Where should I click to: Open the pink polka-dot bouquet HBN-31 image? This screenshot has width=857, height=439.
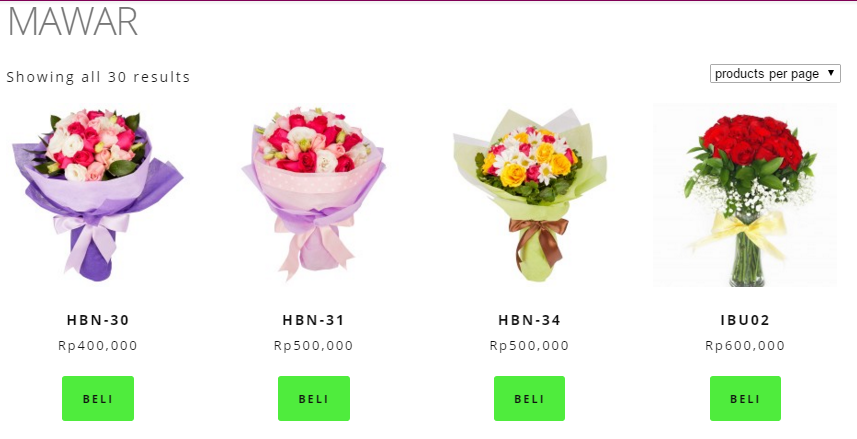[x=314, y=195]
